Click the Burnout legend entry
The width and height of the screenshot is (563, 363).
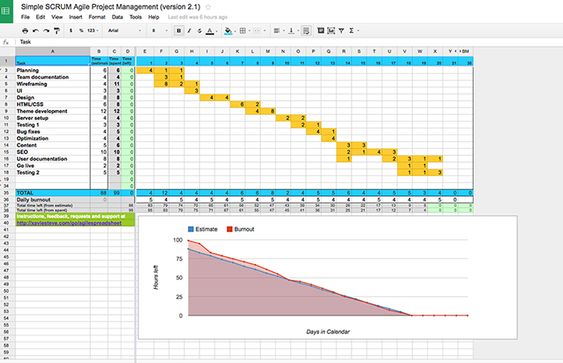(x=240, y=229)
